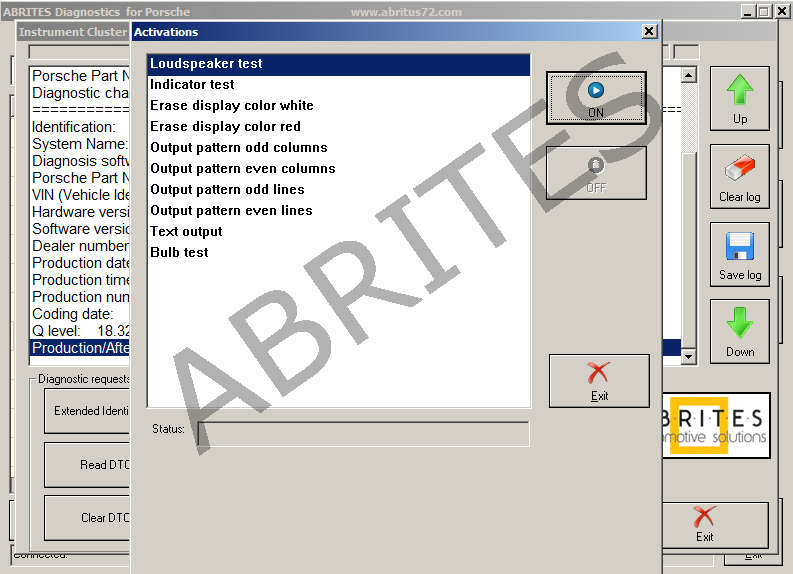Click the ABRITES logo image
This screenshot has width=793, height=574.
pos(716,426)
